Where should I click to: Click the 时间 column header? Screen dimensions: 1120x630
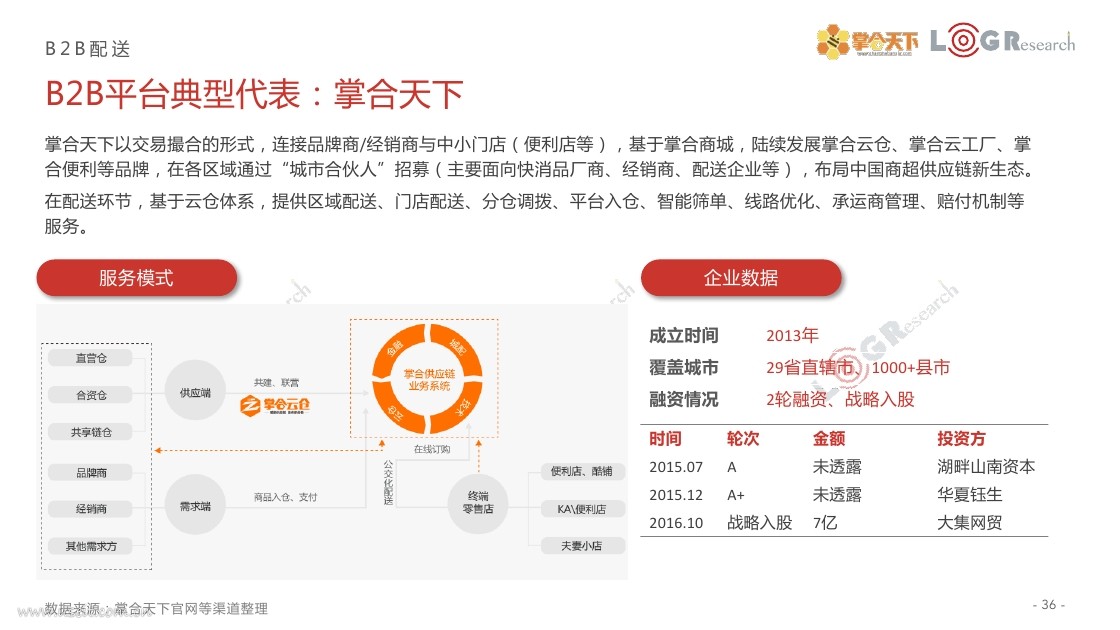(x=665, y=439)
